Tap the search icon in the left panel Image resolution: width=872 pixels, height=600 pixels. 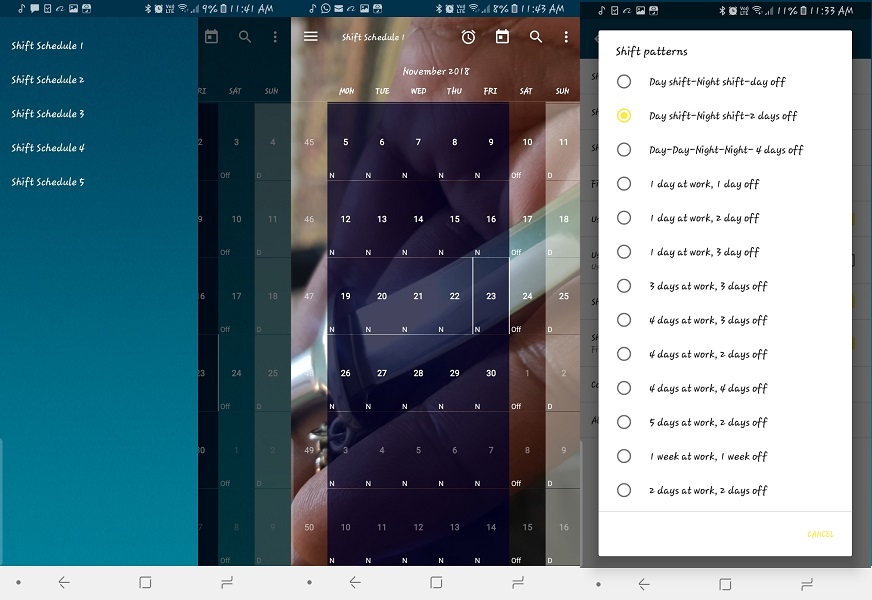point(245,36)
